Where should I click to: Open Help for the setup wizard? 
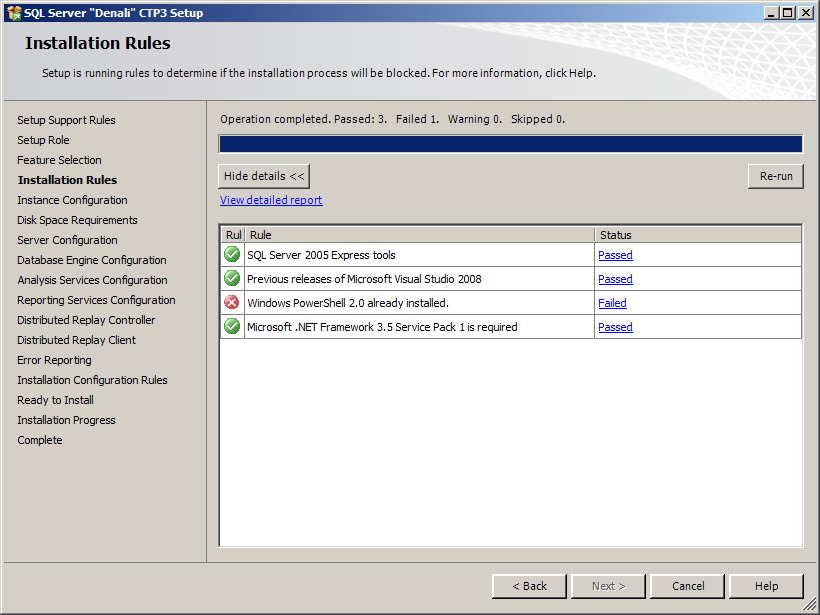pos(766,586)
